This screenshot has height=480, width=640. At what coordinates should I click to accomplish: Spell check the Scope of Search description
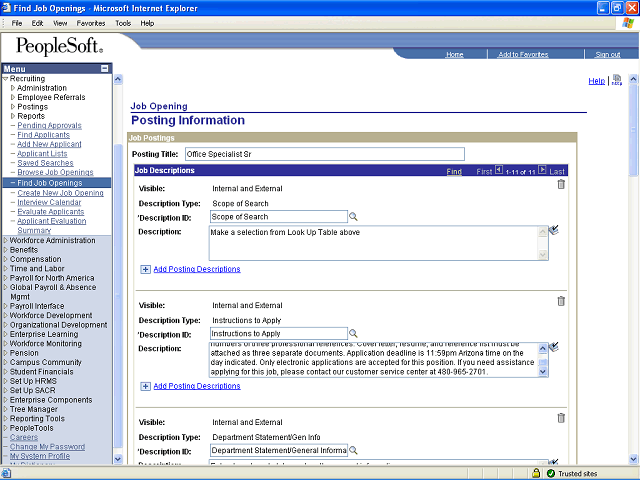(x=553, y=230)
